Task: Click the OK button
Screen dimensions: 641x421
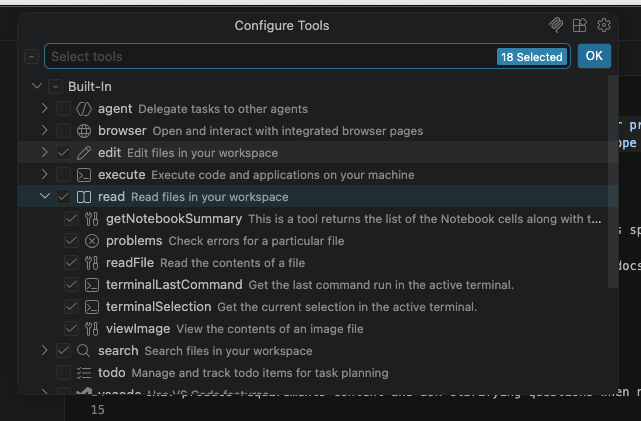Action: (x=594, y=56)
